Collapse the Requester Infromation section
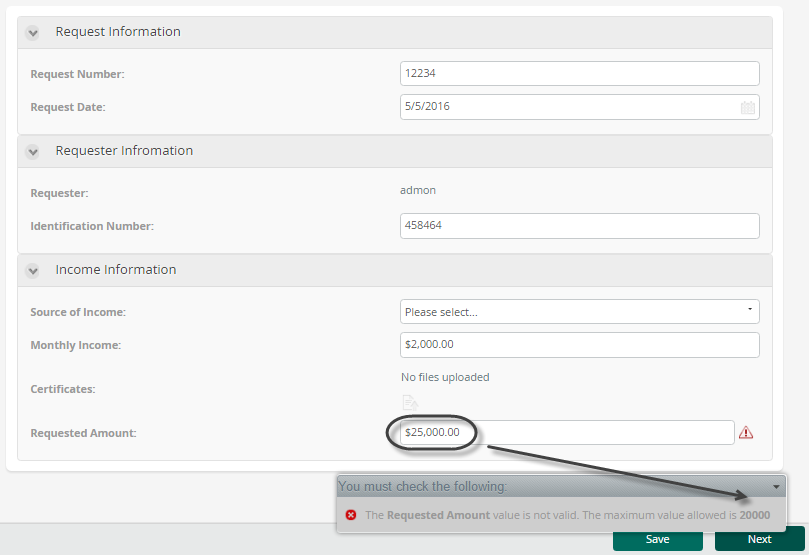 coord(33,152)
